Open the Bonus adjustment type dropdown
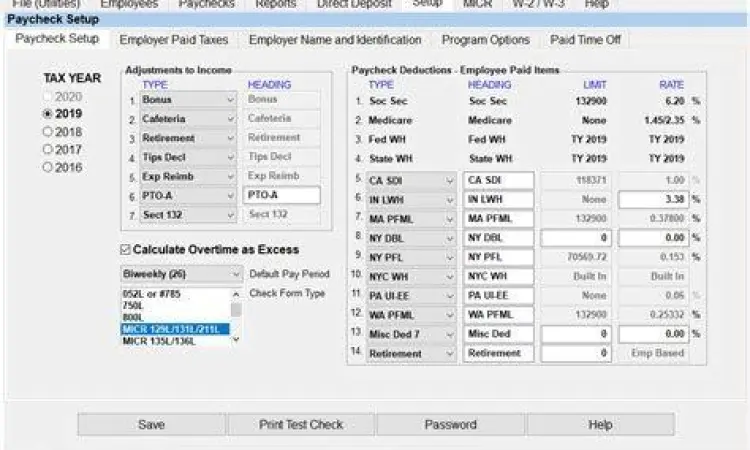 pyautogui.click(x=188, y=99)
